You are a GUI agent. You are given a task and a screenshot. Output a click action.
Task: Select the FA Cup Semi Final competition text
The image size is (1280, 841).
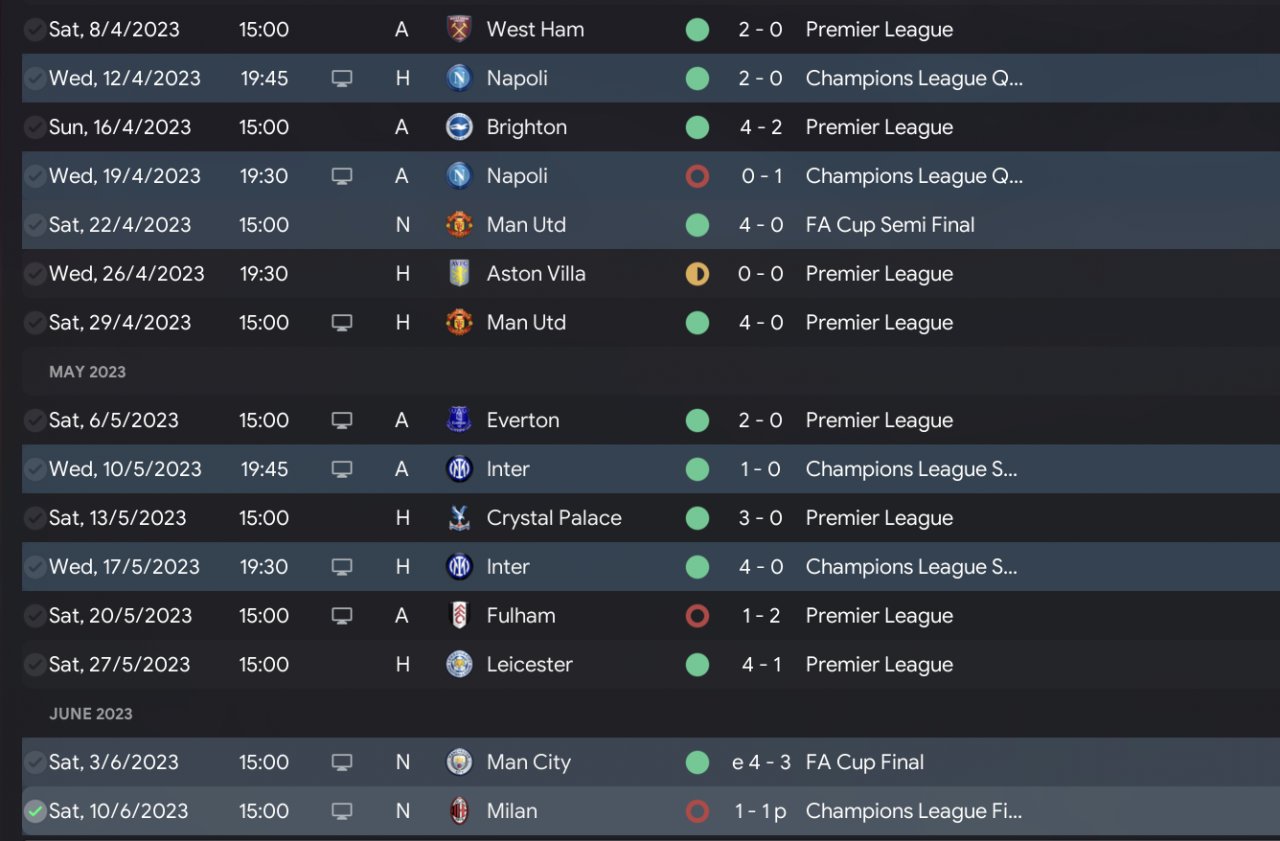coord(889,225)
